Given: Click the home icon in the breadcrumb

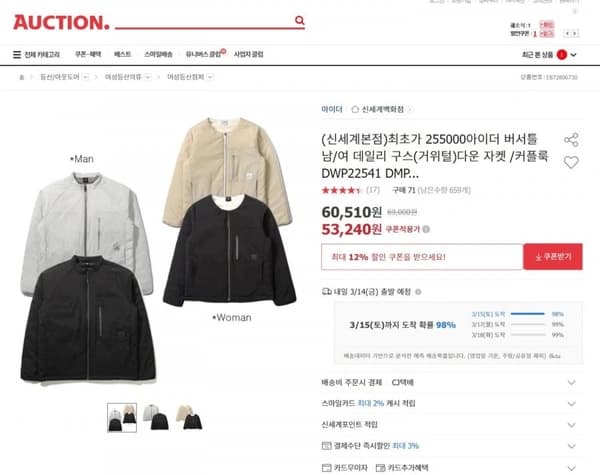Looking at the screenshot, I should (22, 77).
